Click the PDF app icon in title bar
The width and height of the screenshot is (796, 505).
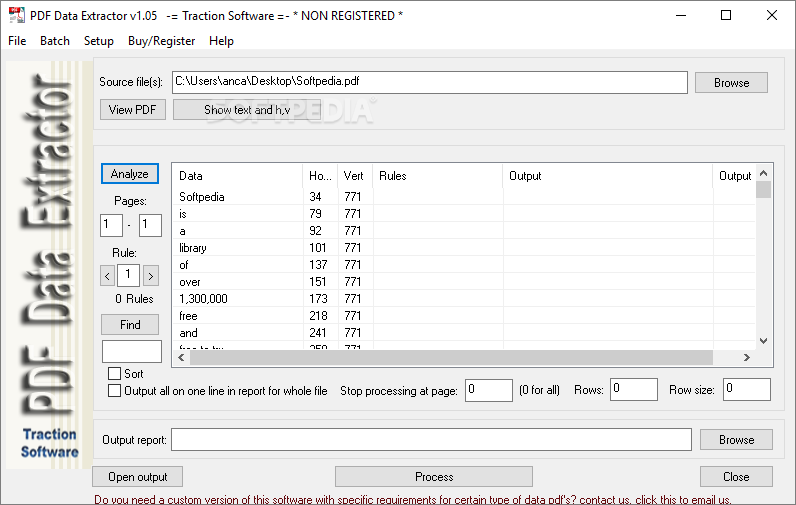coord(15,15)
